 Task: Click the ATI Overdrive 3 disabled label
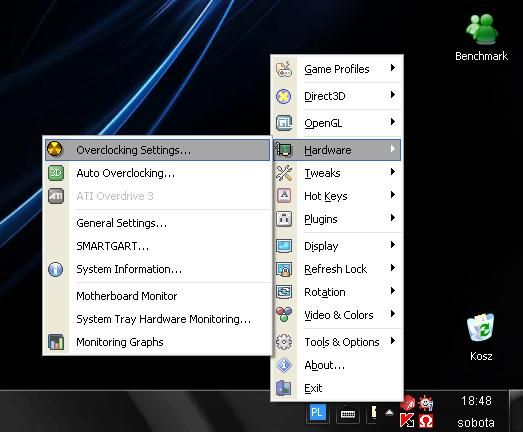click(x=115, y=196)
